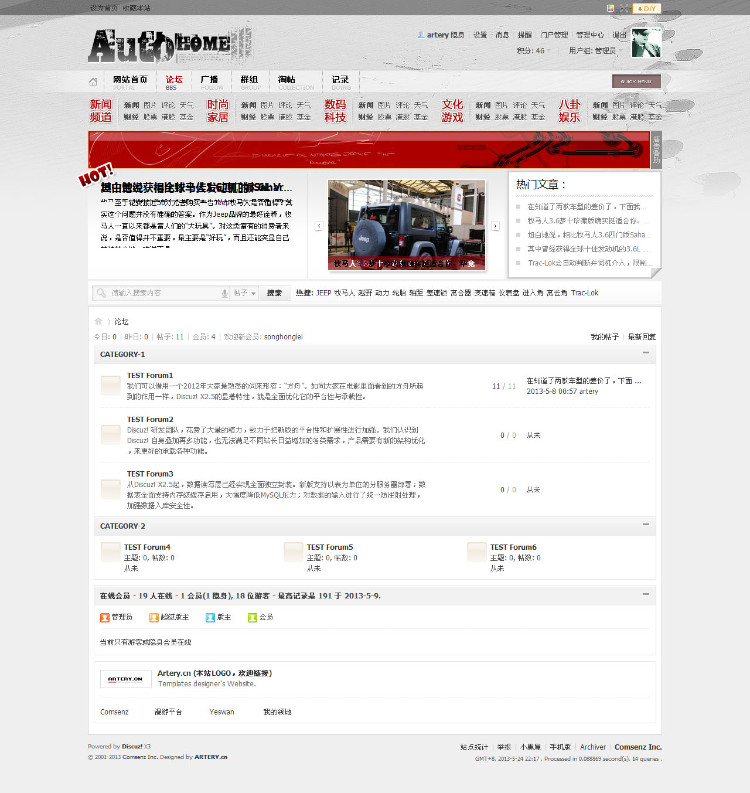Open the TEST Forum1 title link
The height and width of the screenshot is (793, 750).
coord(150,375)
